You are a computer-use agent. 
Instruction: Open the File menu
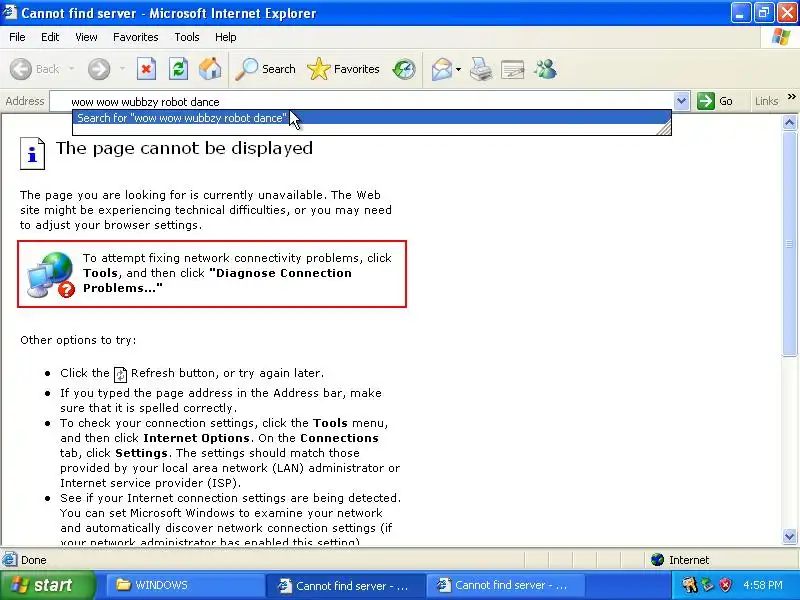[17, 37]
